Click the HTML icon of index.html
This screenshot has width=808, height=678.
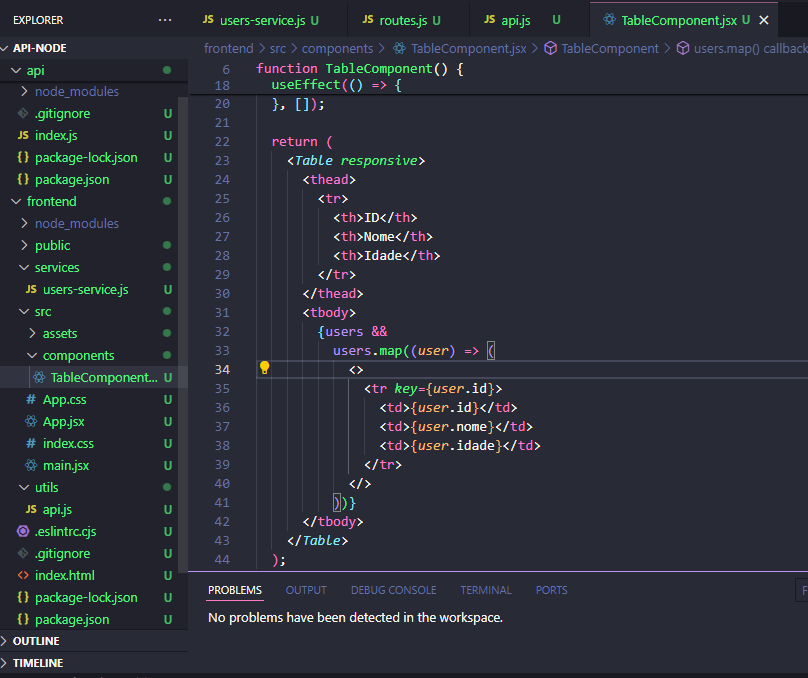[23, 575]
